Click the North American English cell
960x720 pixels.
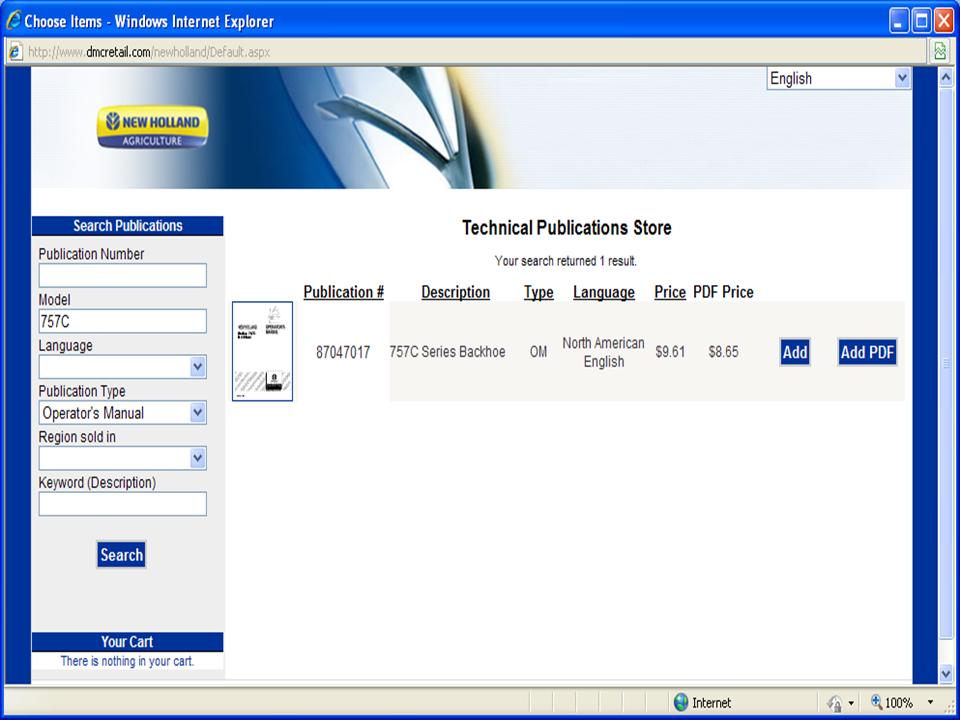click(604, 352)
